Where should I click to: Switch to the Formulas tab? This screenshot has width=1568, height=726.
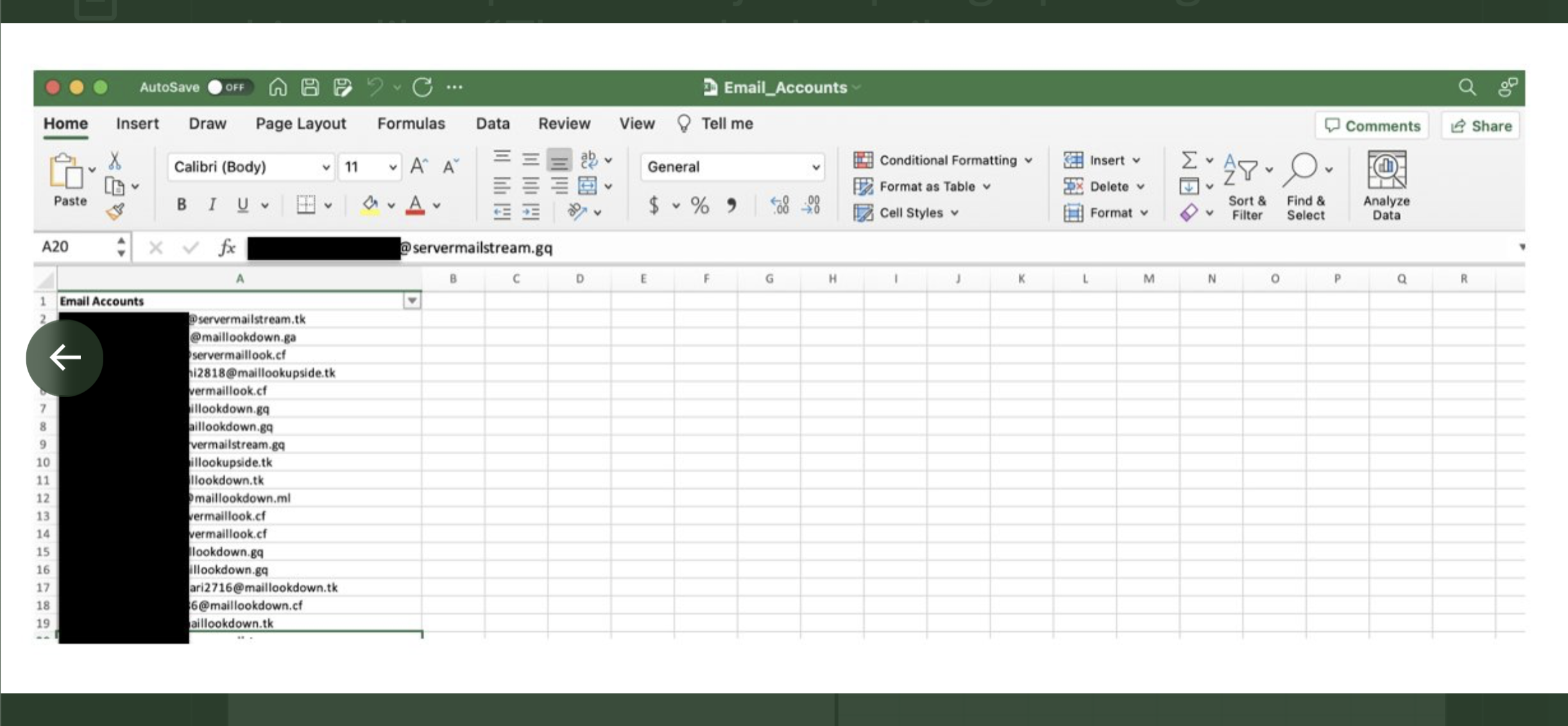click(x=411, y=124)
